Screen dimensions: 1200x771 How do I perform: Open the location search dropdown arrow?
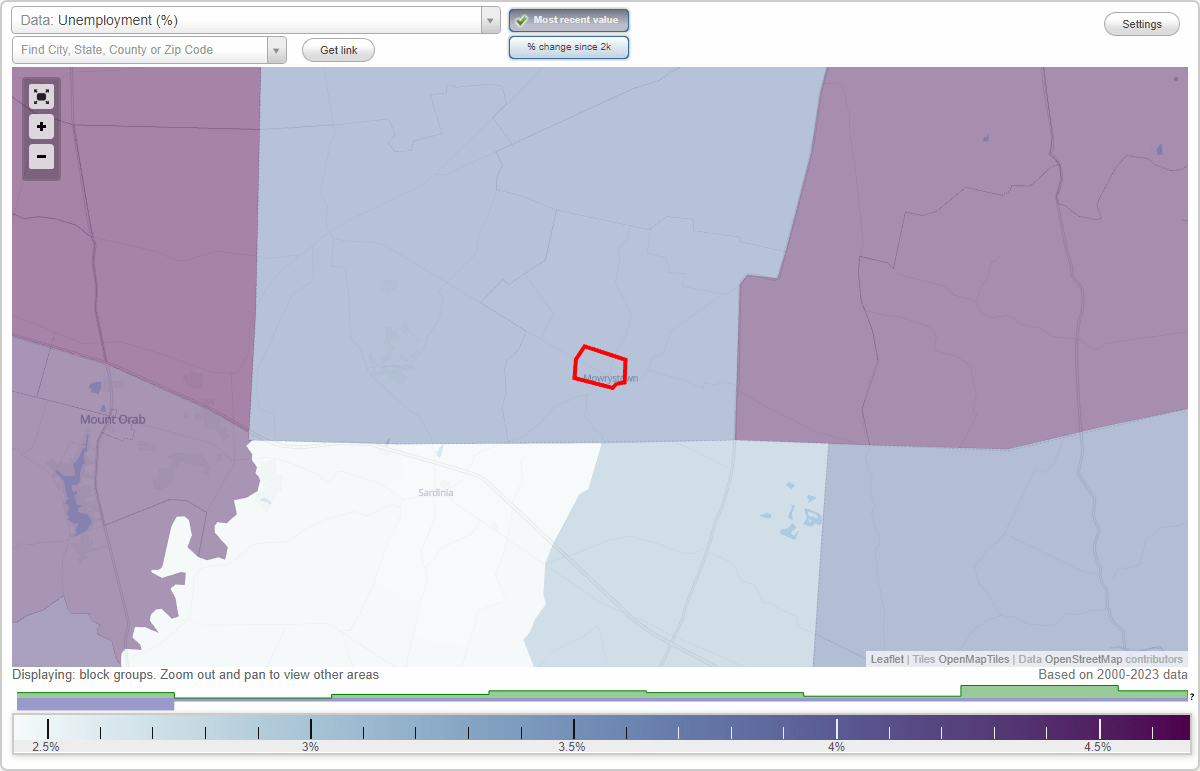coord(277,49)
